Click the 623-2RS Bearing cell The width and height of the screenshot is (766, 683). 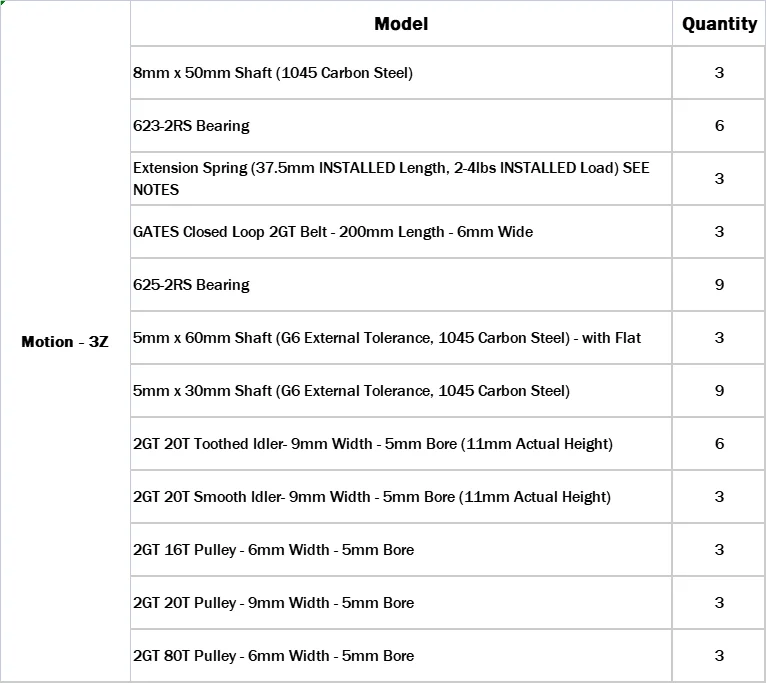(401, 126)
